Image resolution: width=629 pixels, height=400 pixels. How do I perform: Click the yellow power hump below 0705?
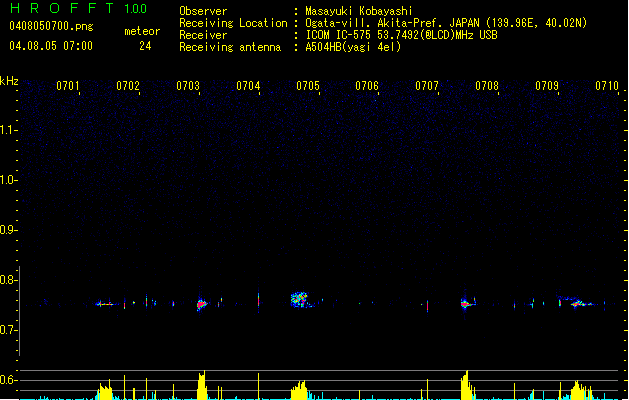(299, 390)
